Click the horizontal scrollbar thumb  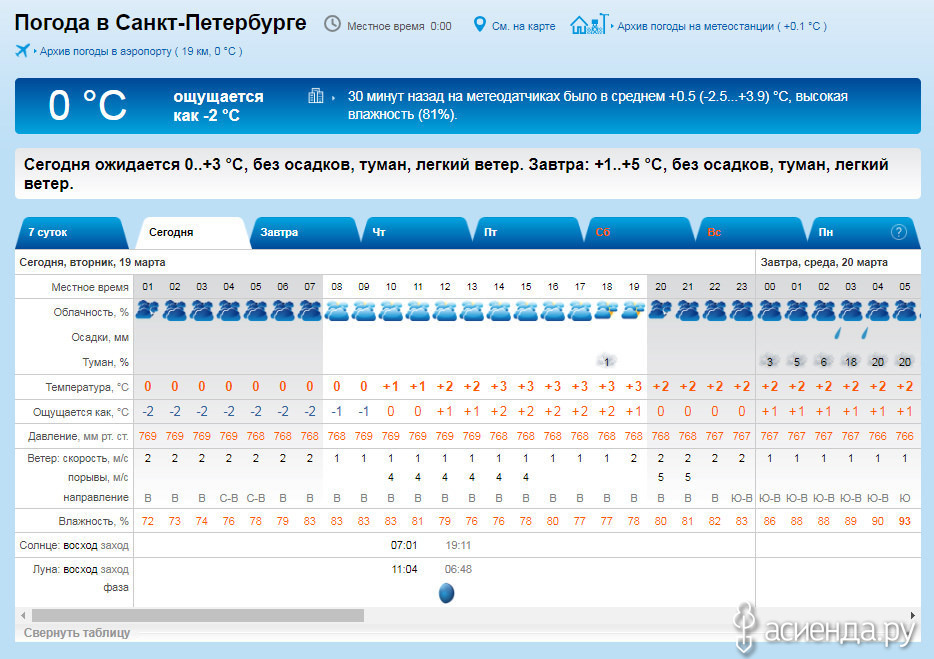tap(198, 615)
